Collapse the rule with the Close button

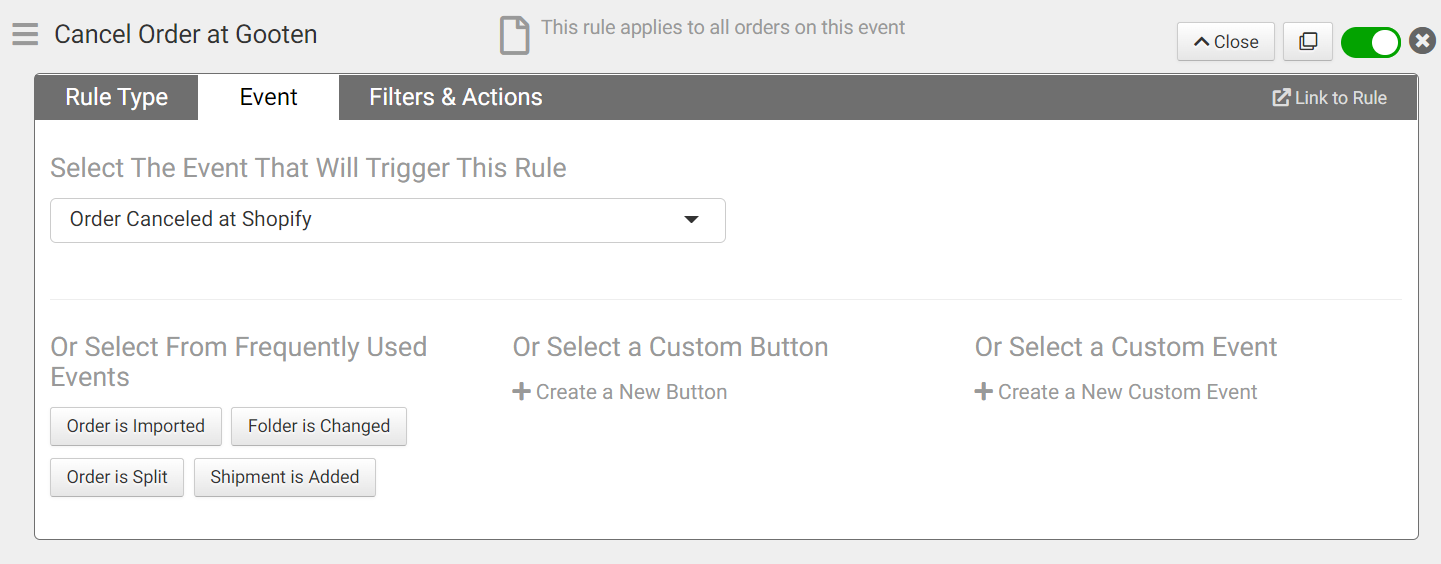pos(1225,42)
